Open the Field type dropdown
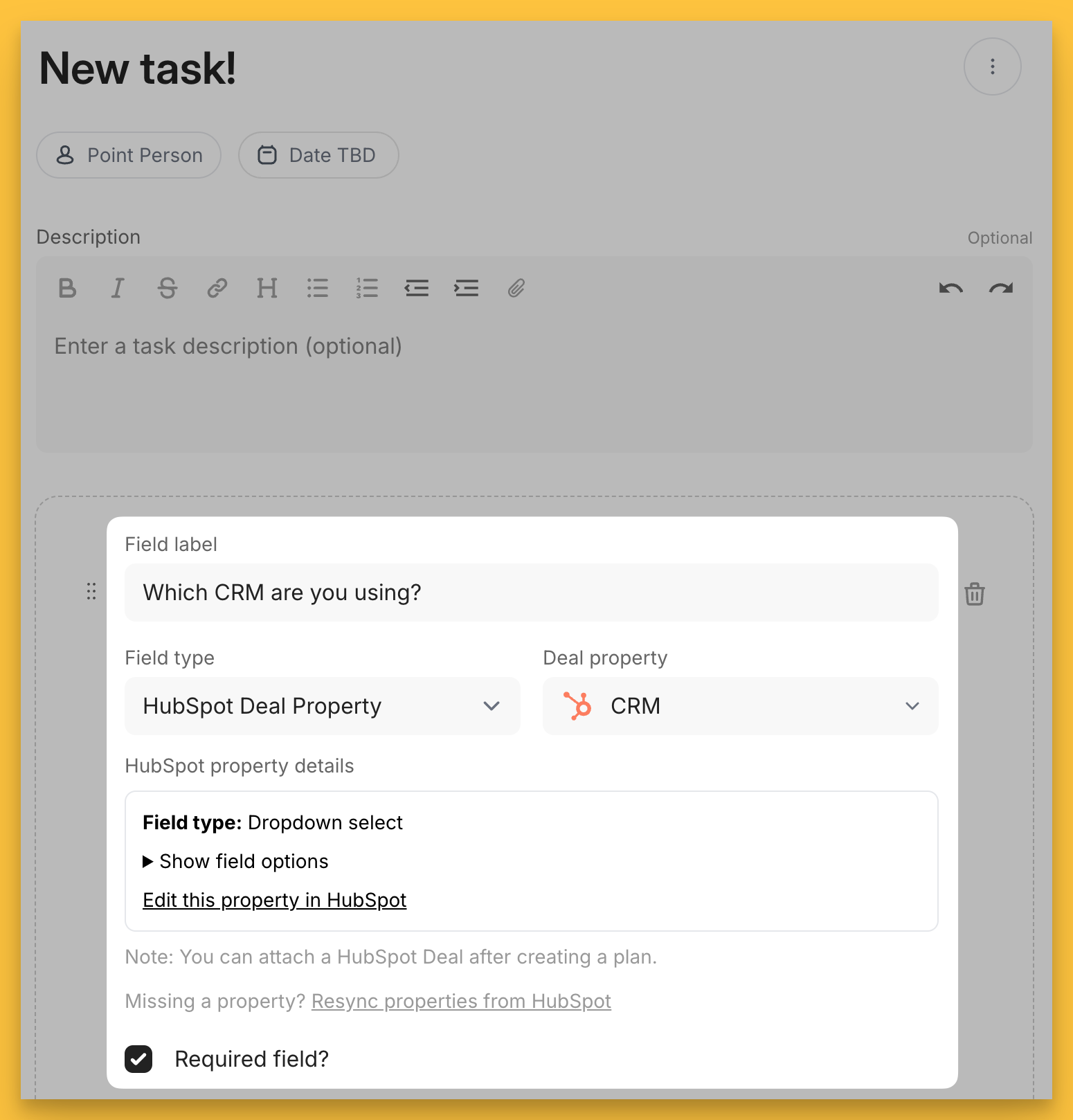1073x1120 pixels. (x=322, y=706)
